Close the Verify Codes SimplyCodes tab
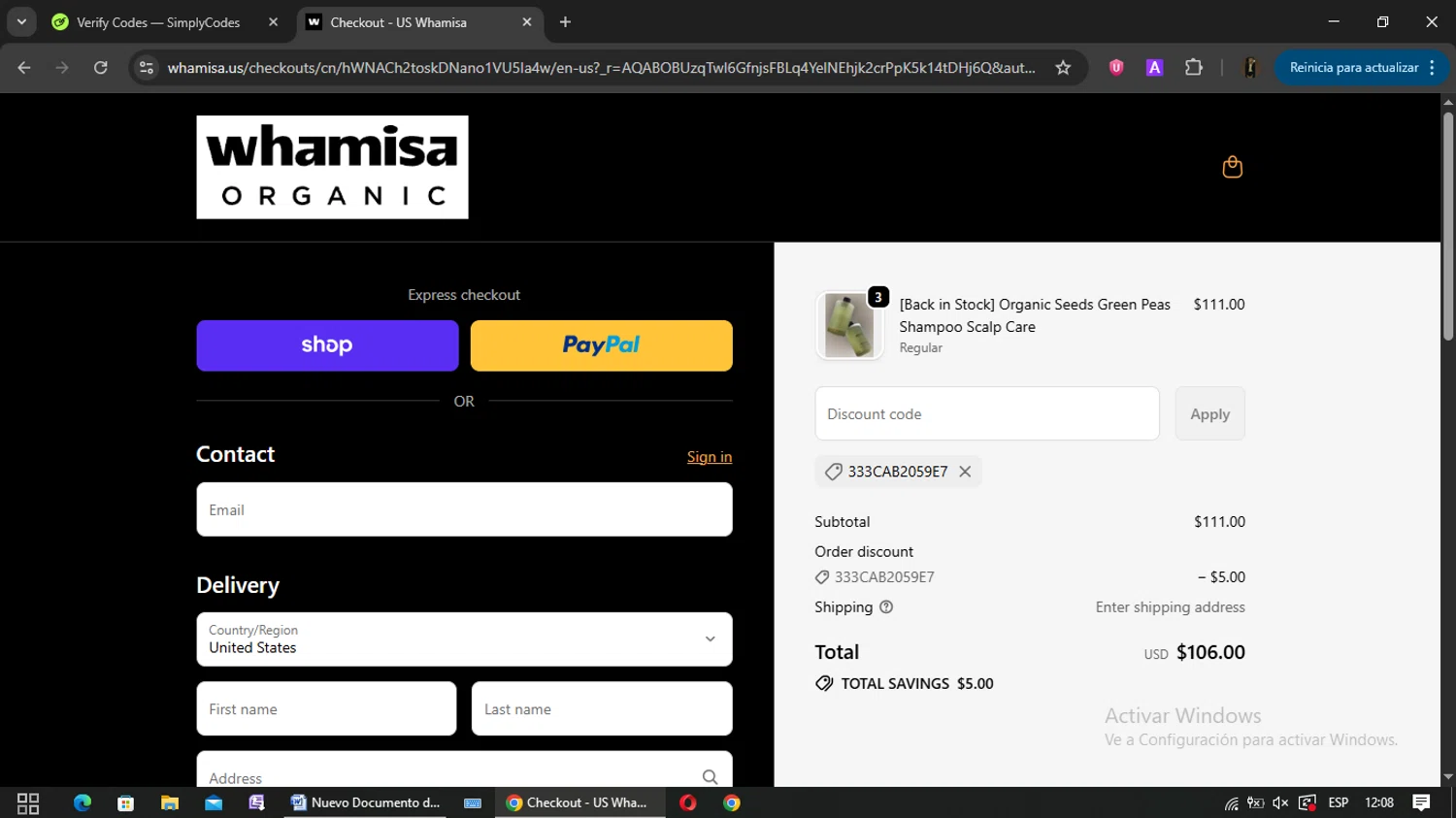 coord(273,22)
